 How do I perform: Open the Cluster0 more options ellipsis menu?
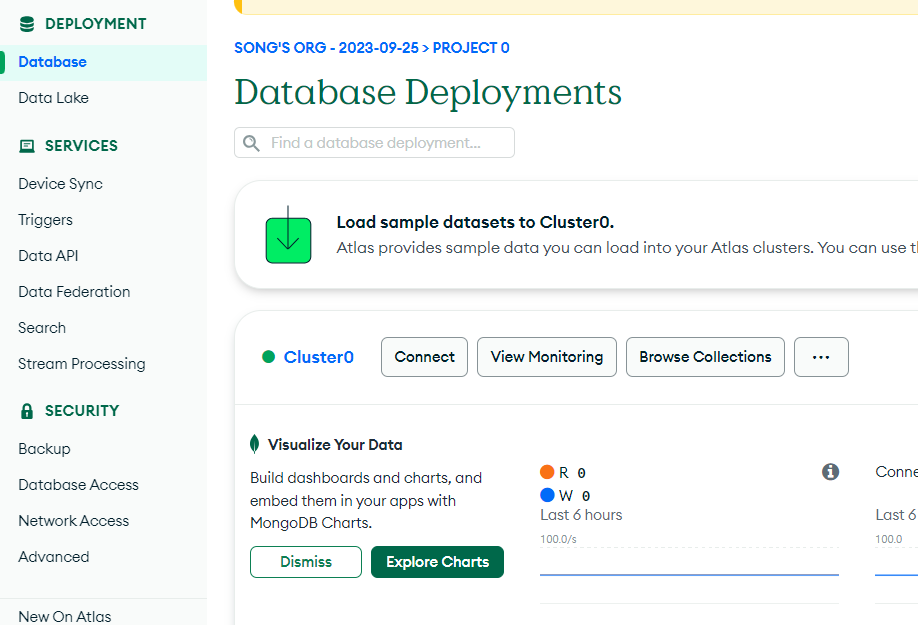821,357
